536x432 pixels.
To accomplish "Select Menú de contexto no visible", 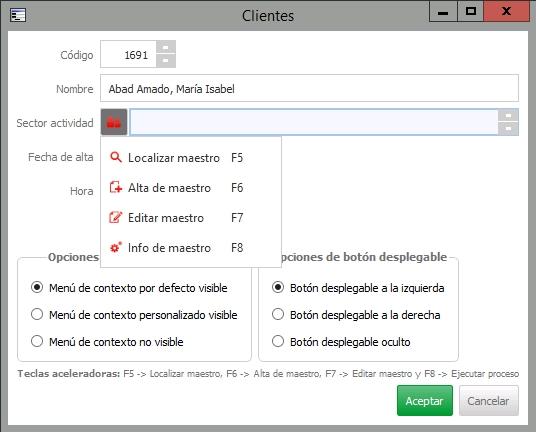I will [37, 341].
